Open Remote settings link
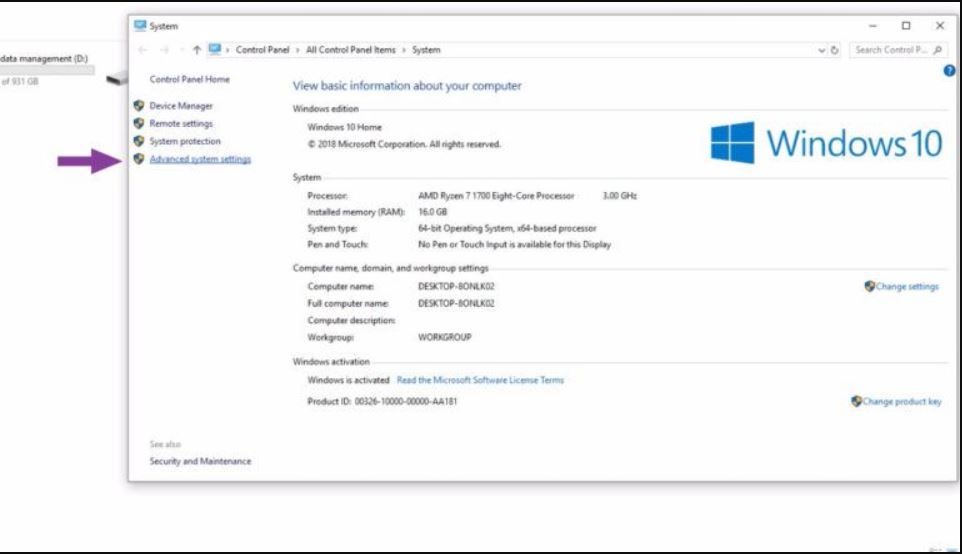The image size is (962, 554). tap(181, 123)
